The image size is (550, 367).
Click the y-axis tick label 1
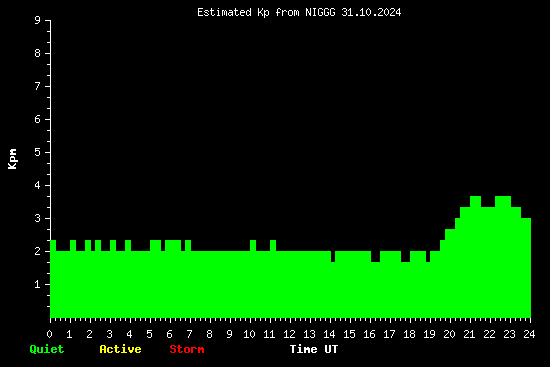(x=38, y=284)
